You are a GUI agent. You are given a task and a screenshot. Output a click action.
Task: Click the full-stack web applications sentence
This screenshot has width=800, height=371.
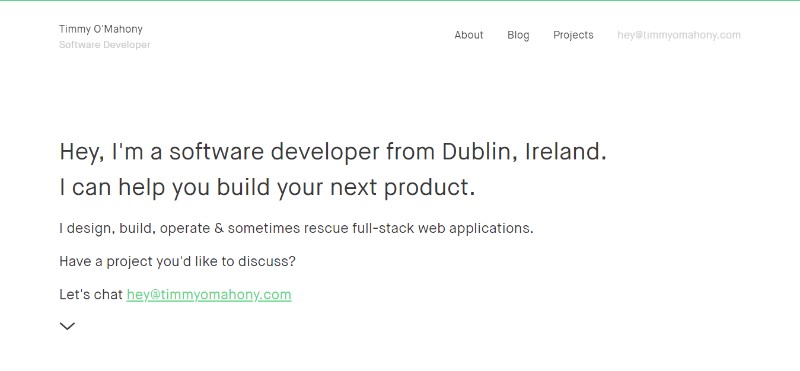296,229
